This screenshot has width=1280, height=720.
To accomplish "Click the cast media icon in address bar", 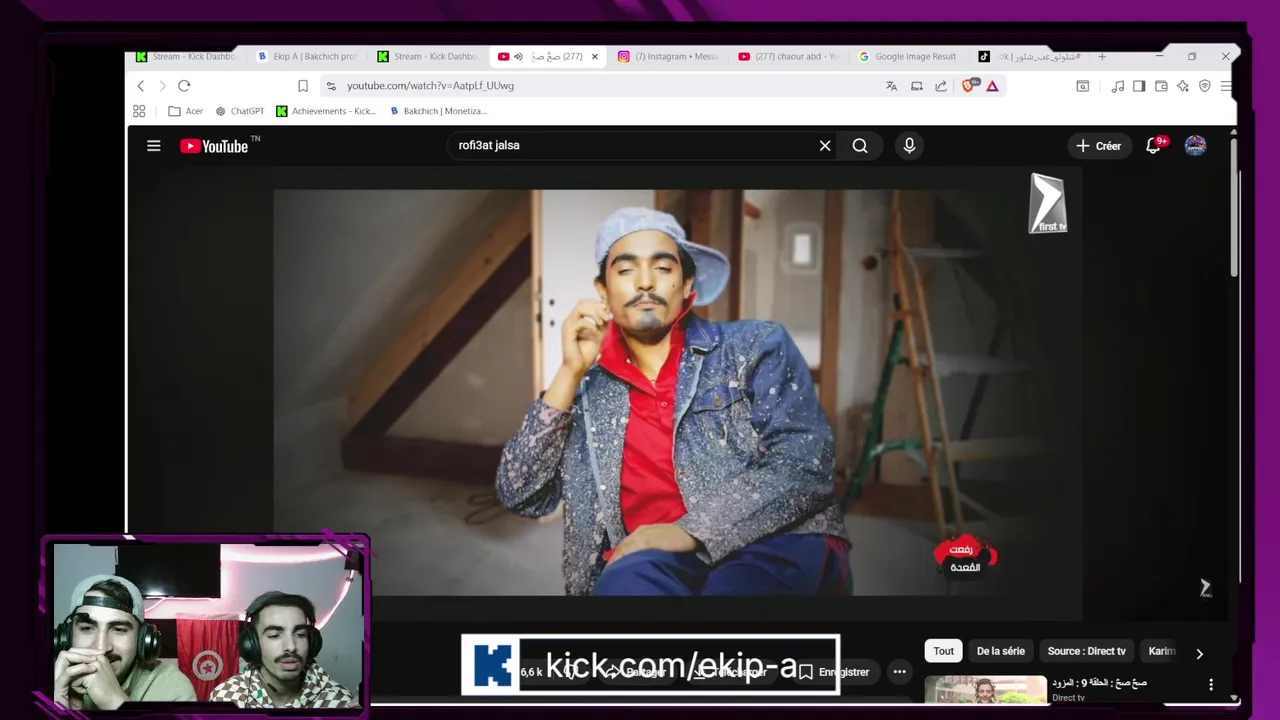I will point(916,86).
